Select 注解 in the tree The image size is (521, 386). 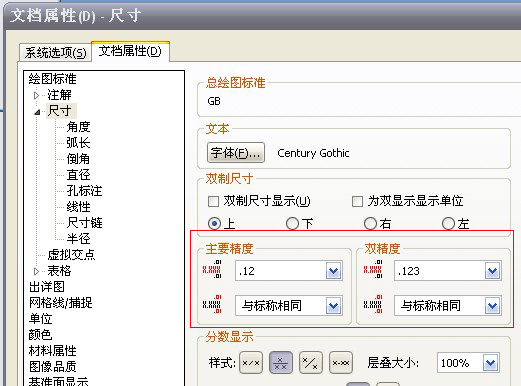pos(59,95)
